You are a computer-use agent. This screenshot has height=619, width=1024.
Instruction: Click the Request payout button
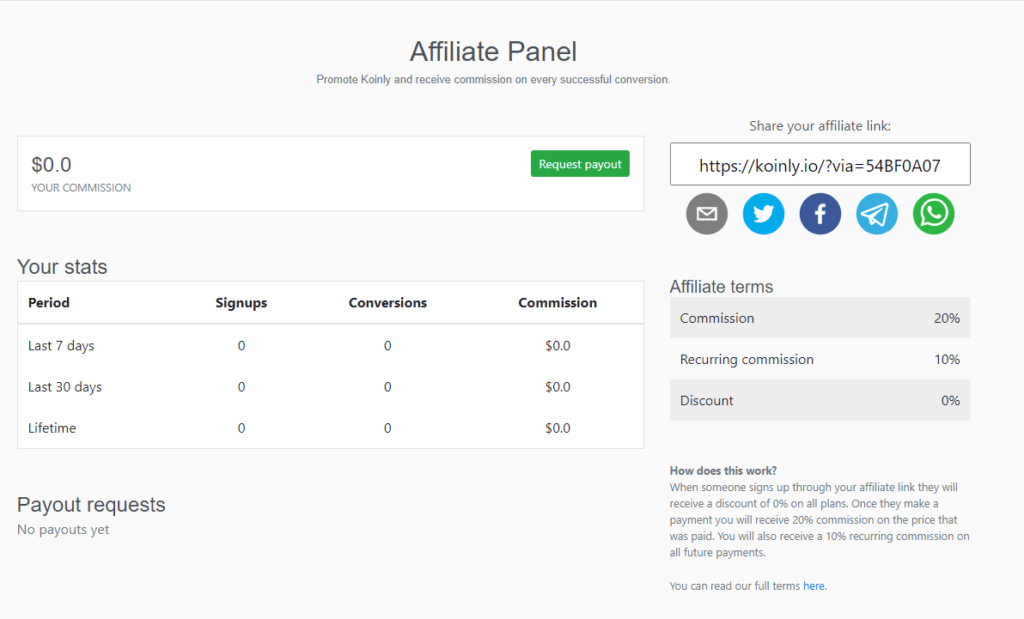pyautogui.click(x=580, y=164)
